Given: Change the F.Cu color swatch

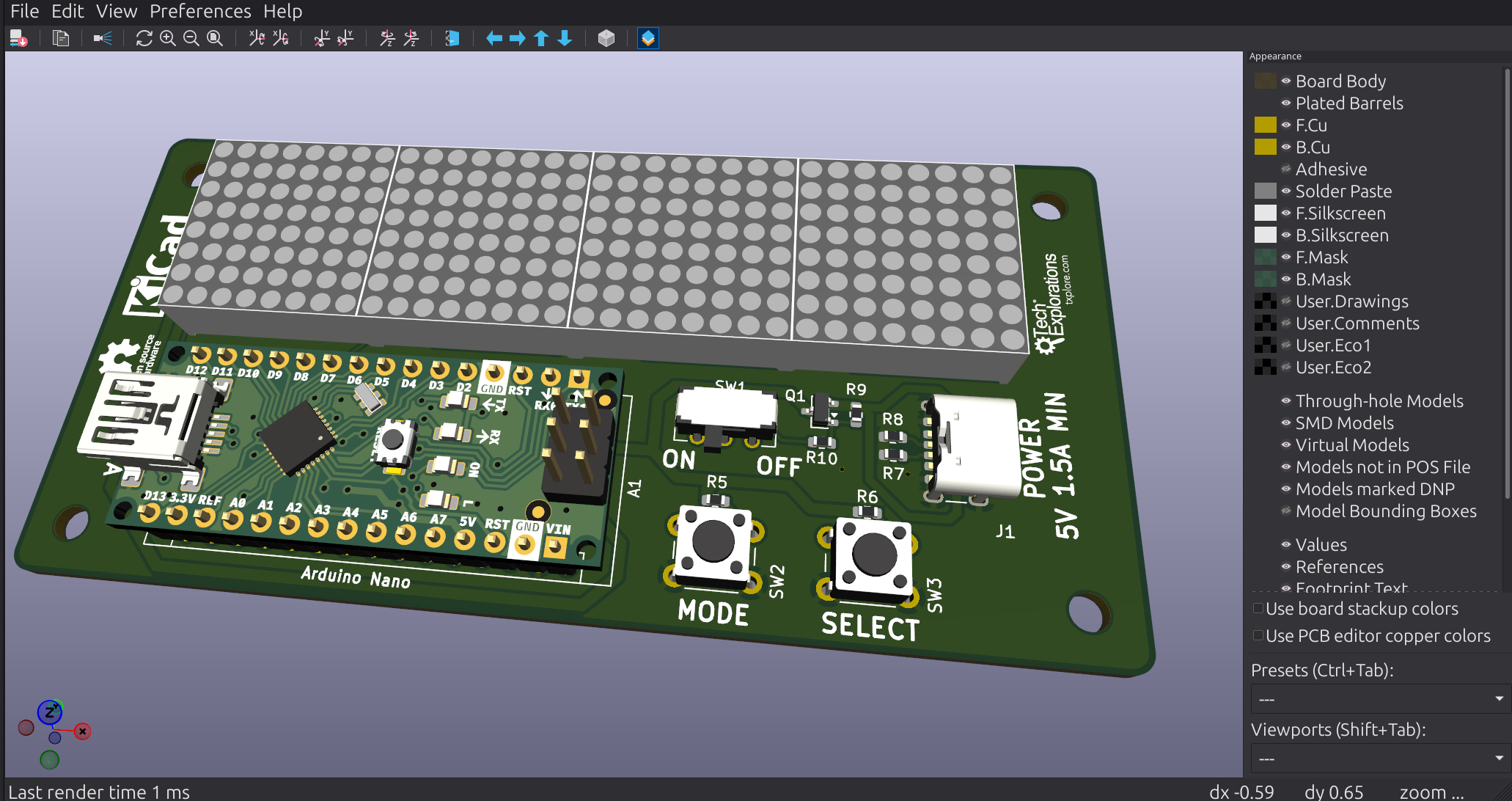Looking at the screenshot, I should (1265, 125).
